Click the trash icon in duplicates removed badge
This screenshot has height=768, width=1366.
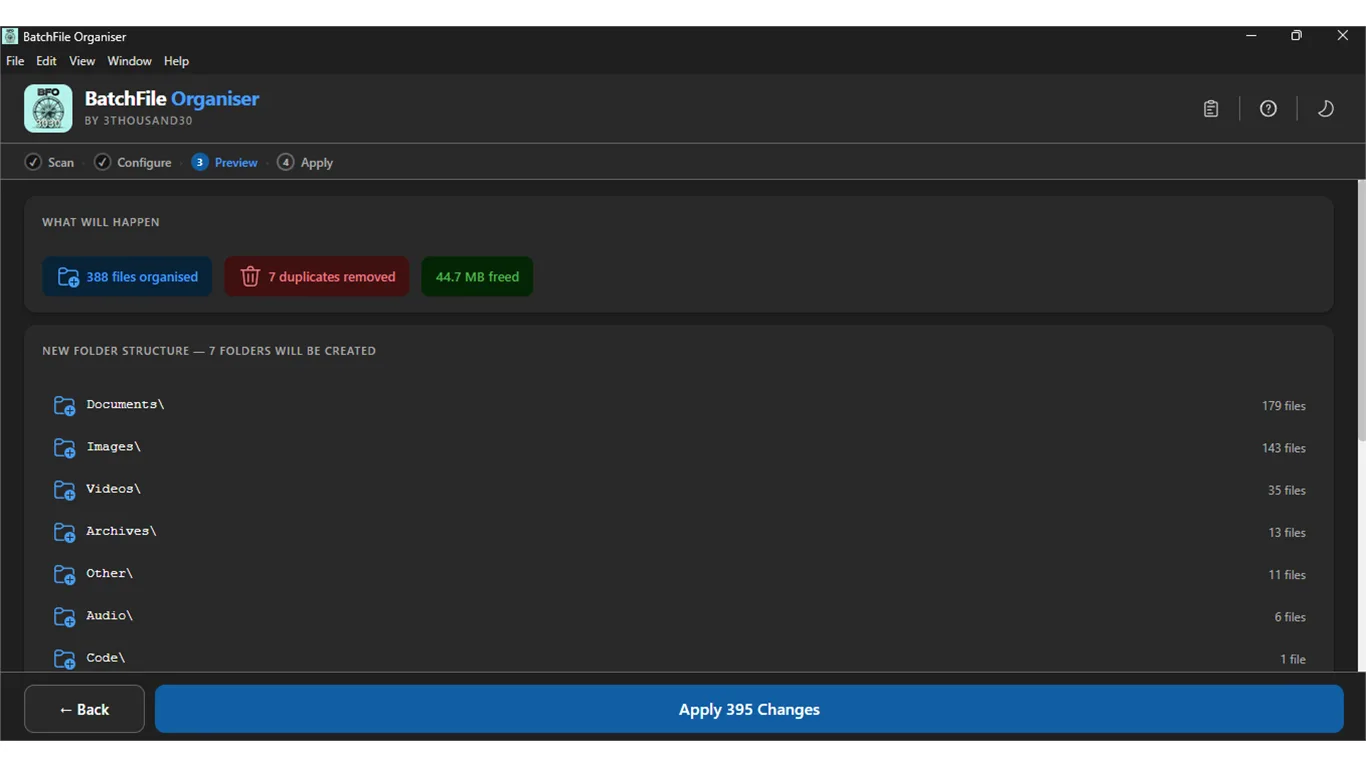250,276
